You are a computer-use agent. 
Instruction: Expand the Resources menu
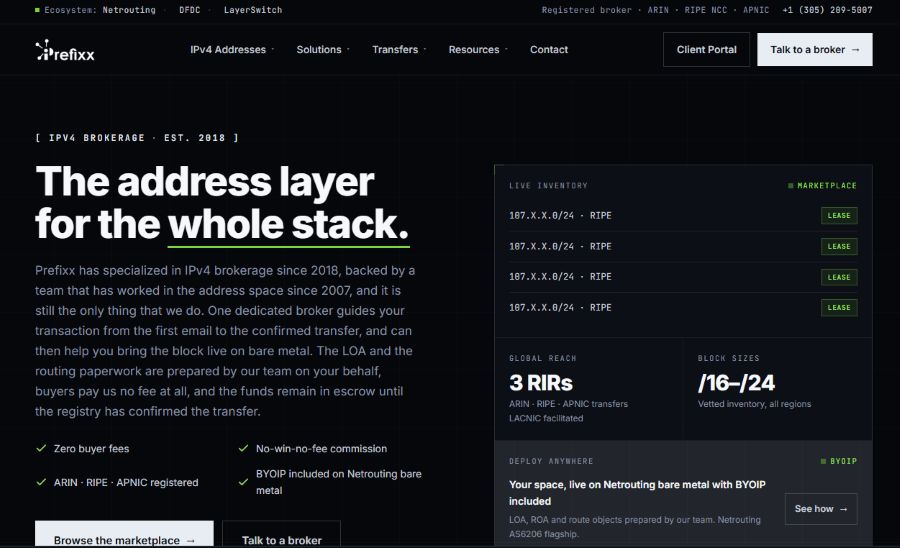coord(478,50)
